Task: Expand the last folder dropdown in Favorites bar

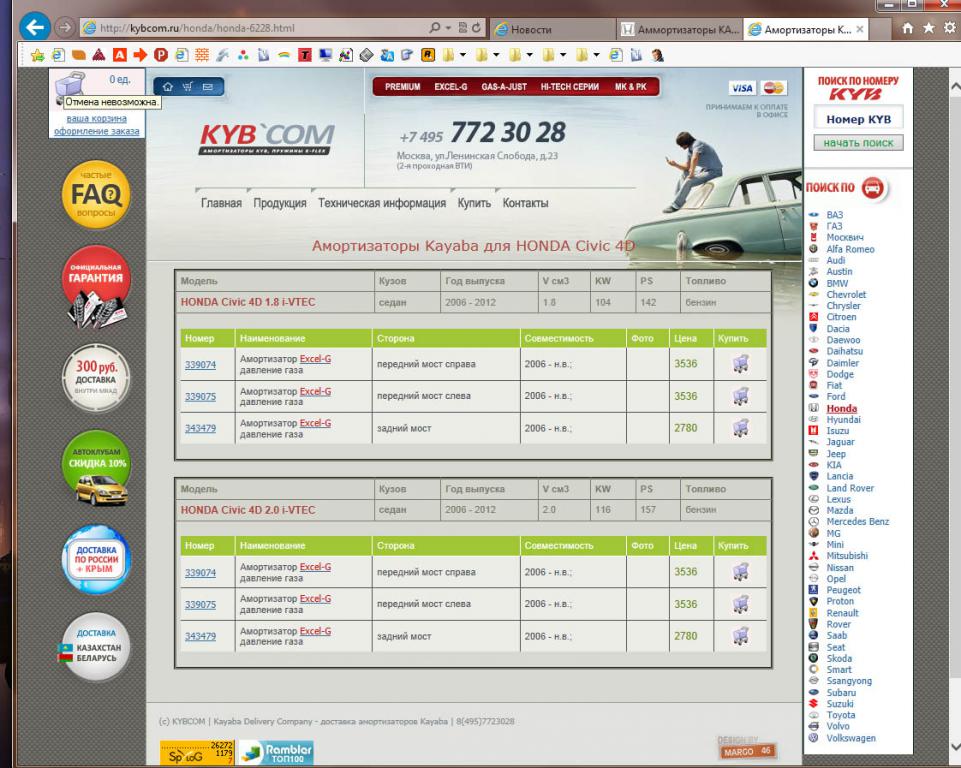Action: pyautogui.click(x=596, y=55)
